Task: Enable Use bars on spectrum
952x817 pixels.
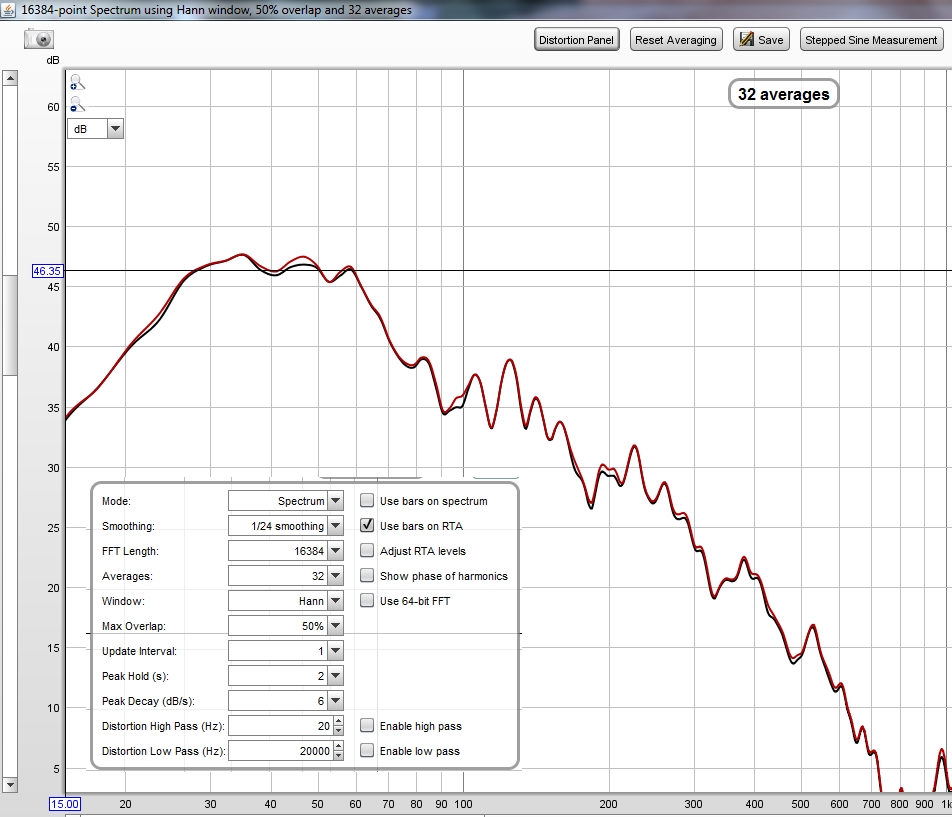Action: (367, 500)
